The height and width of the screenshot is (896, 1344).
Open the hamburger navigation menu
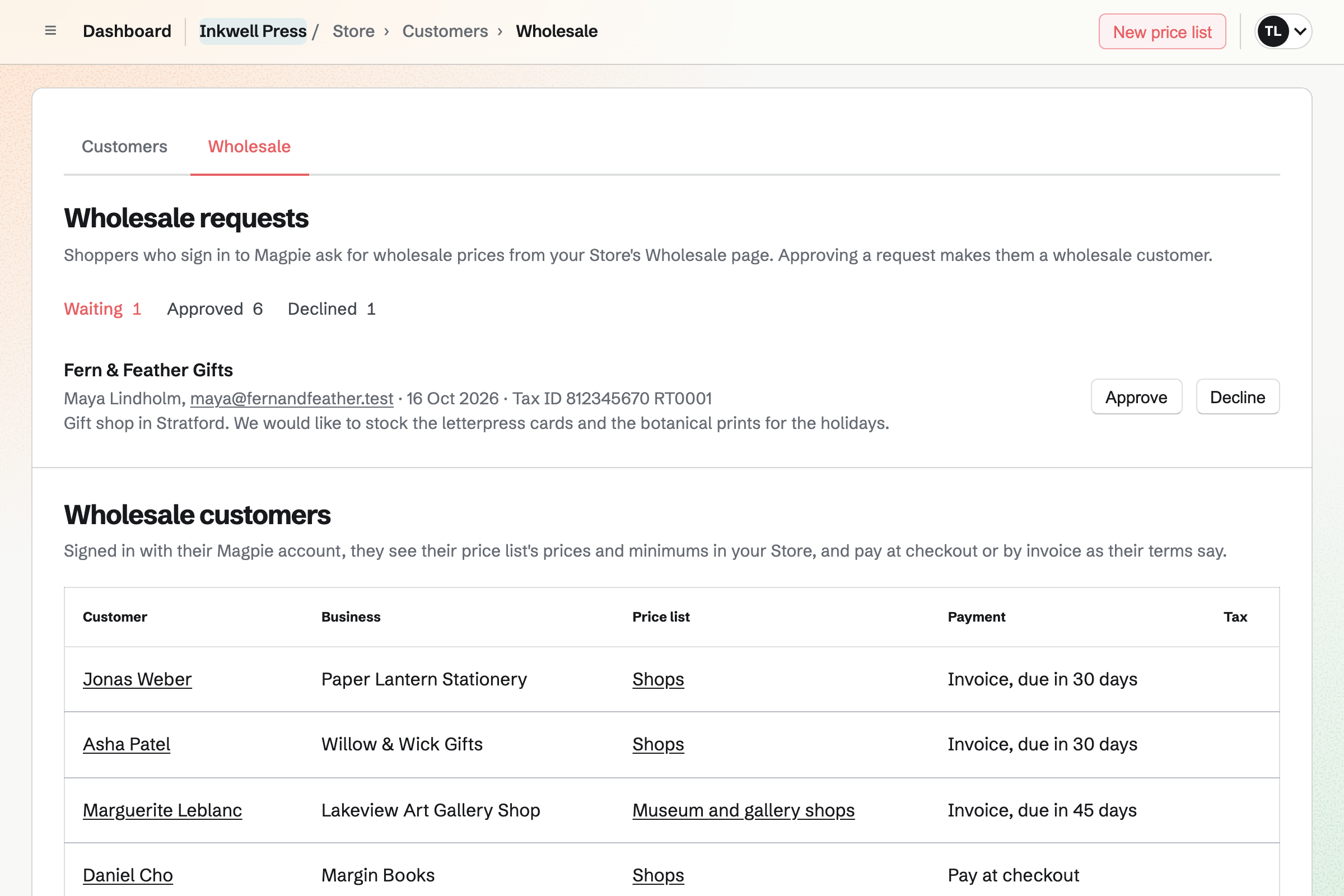50,31
